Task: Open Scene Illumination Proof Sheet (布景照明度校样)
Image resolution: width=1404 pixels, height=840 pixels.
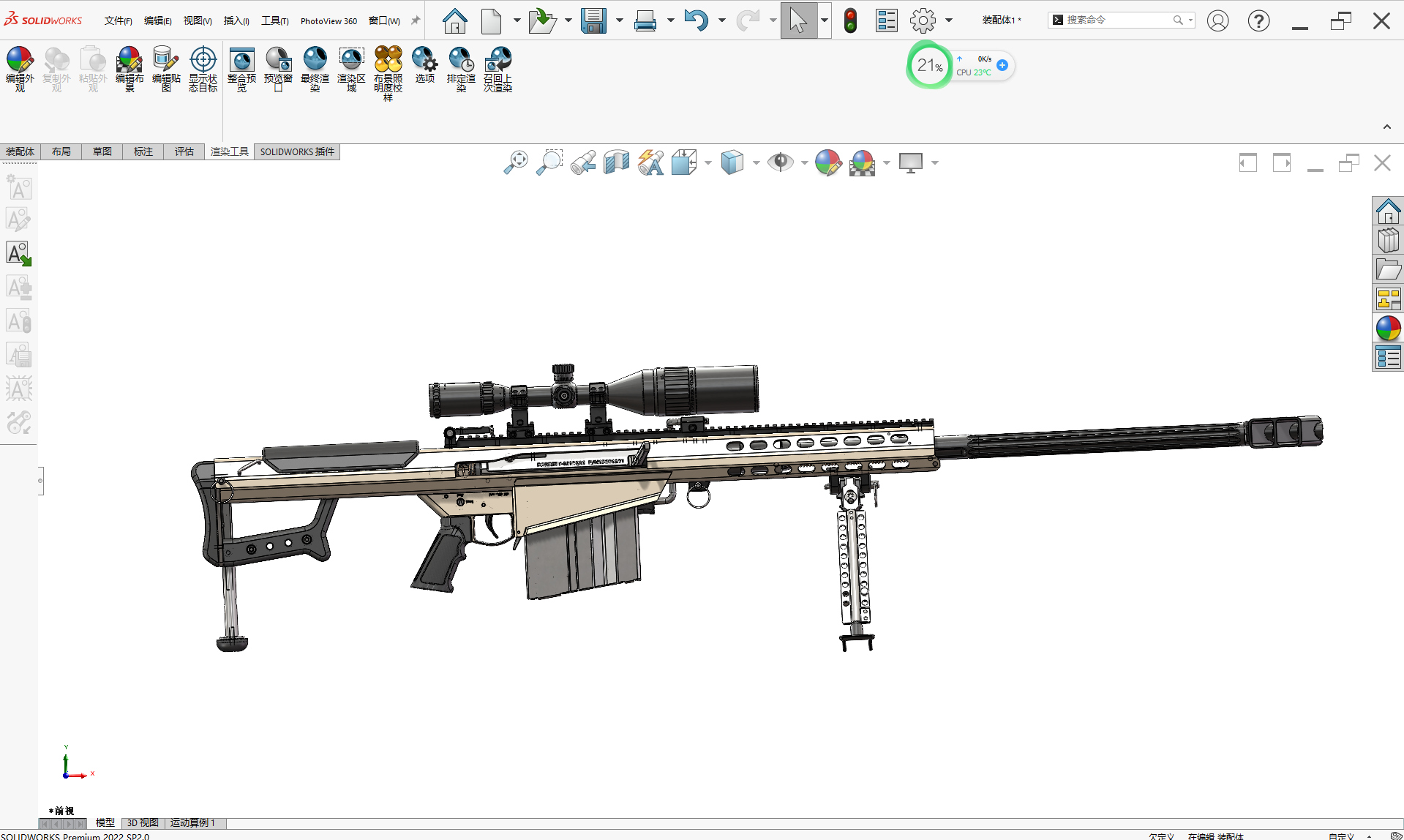Action: coord(388,73)
